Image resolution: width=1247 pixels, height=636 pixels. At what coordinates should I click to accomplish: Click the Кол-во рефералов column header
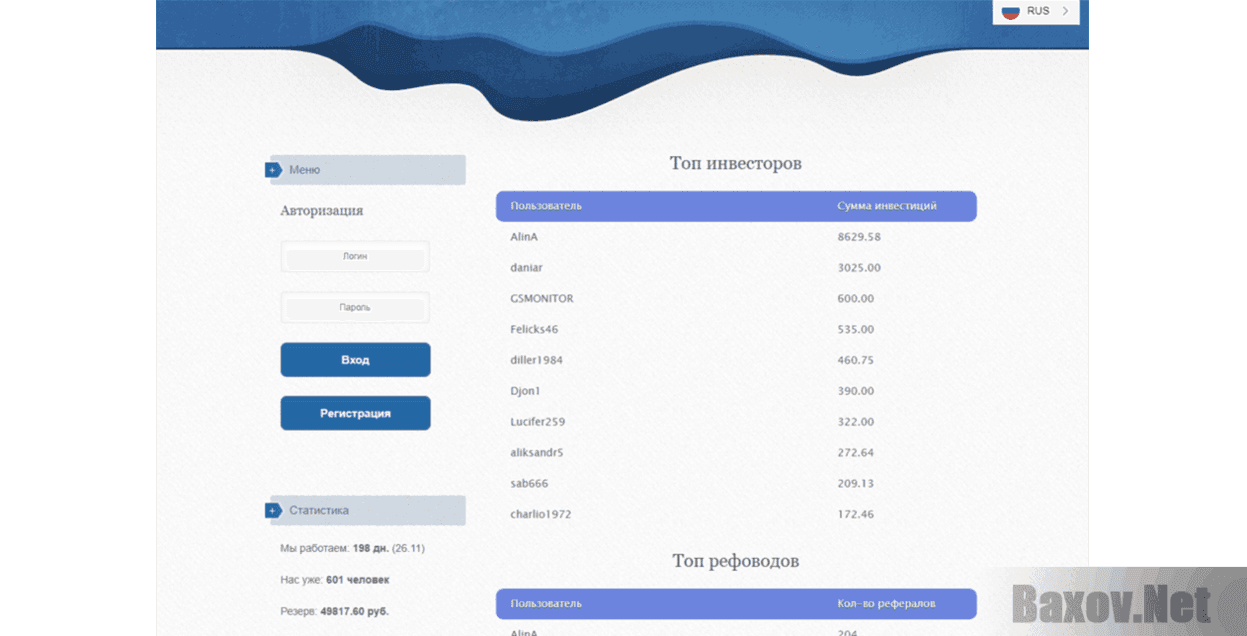click(x=886, y=604)
